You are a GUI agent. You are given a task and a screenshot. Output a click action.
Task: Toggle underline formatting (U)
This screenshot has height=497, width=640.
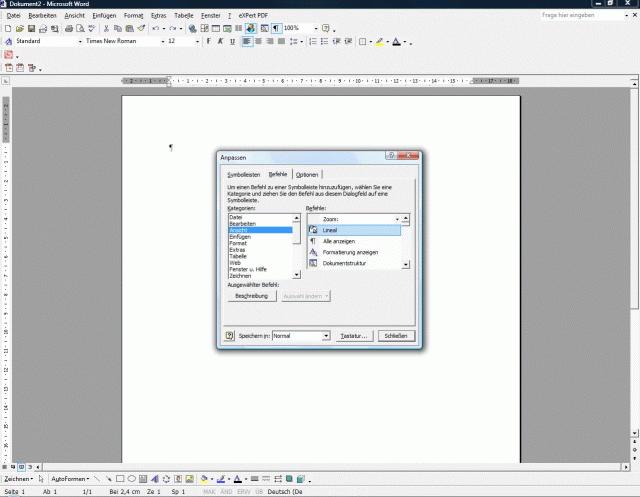232,42
